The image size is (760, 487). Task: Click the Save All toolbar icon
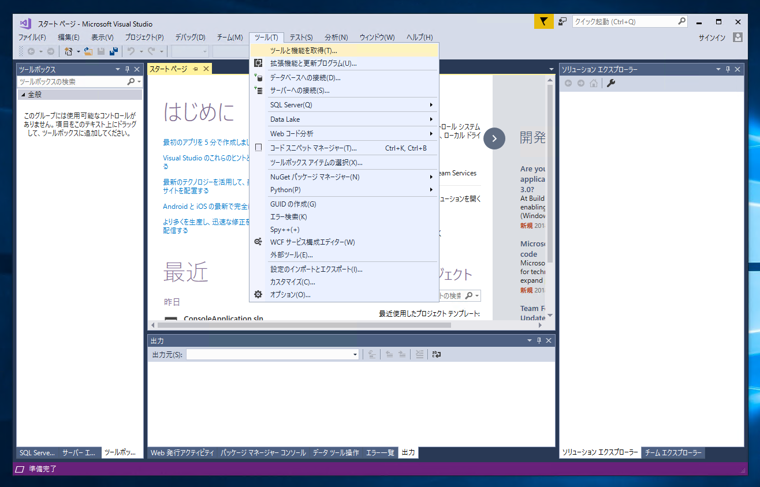(114, 51)
